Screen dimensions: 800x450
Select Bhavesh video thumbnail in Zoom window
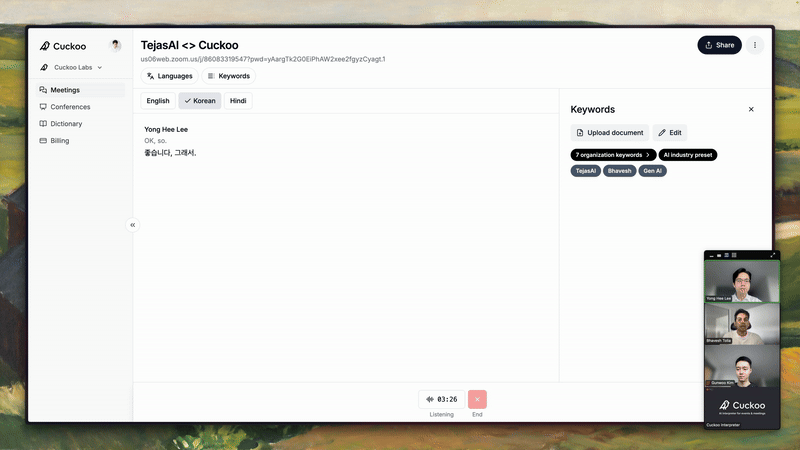click(x=742, y=323)
